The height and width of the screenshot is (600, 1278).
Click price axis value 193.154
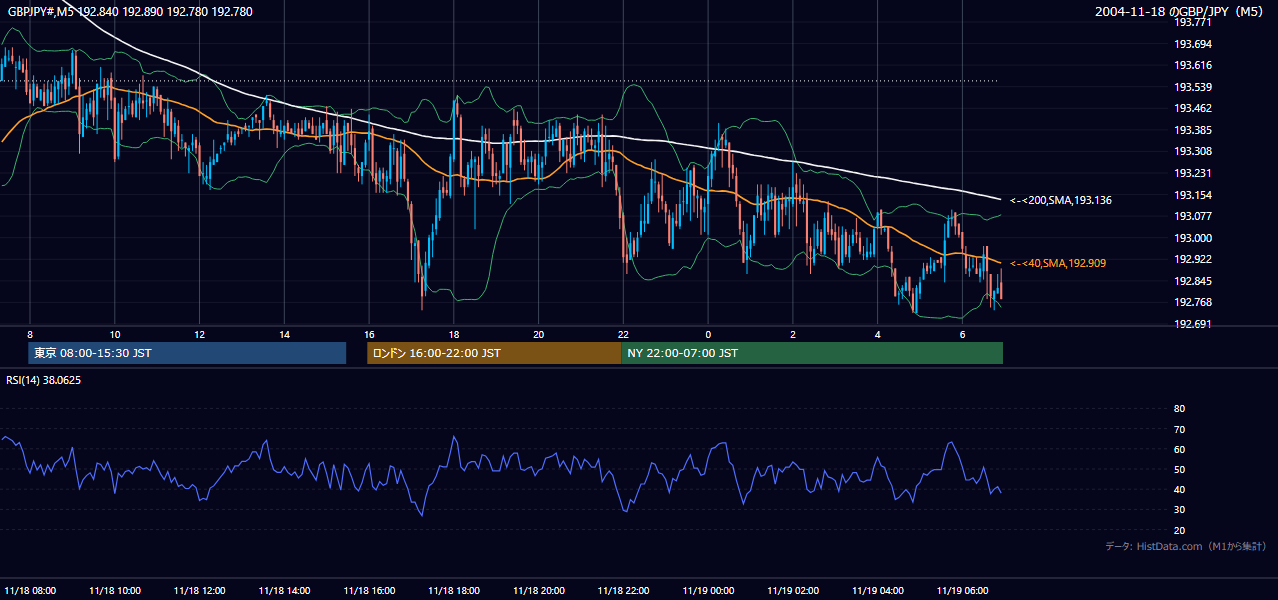tap(1193, 195)
